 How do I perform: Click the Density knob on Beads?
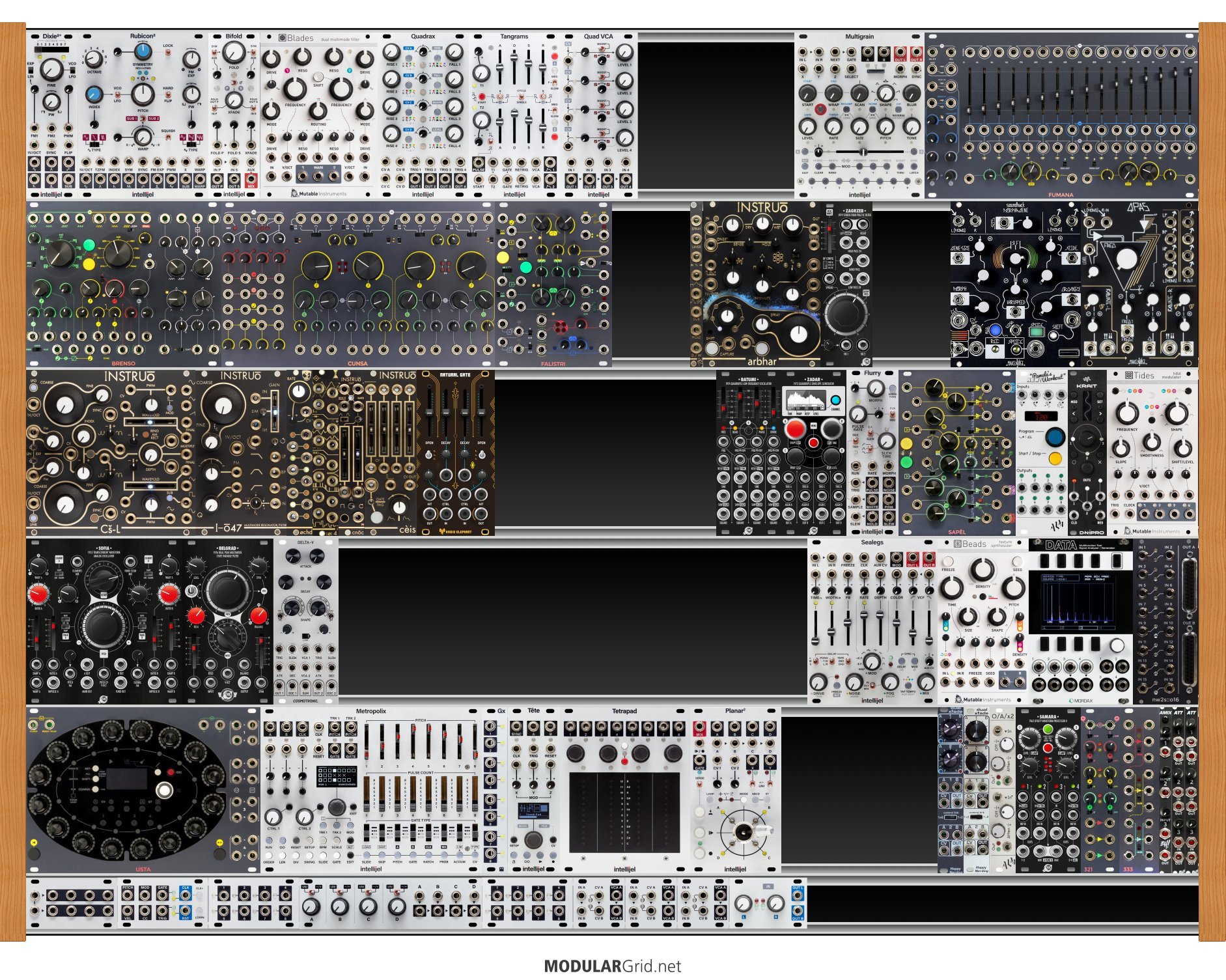click(x=982, y=571)
